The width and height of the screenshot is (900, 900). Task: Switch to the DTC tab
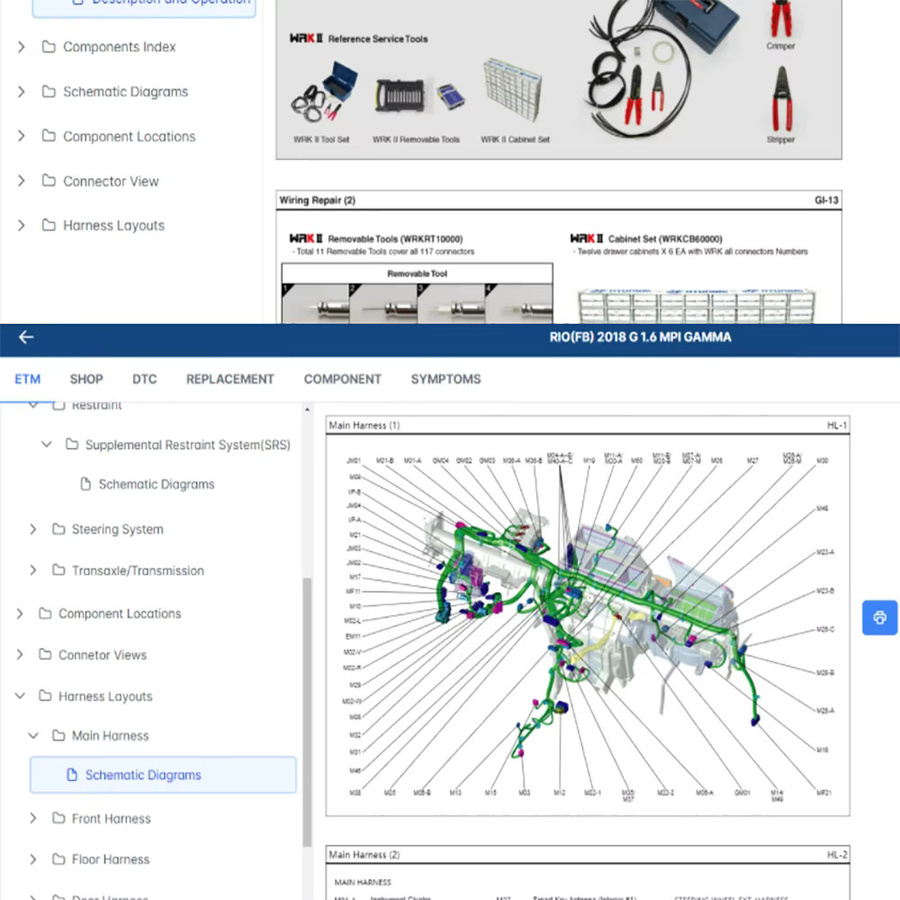pos(145,379)
